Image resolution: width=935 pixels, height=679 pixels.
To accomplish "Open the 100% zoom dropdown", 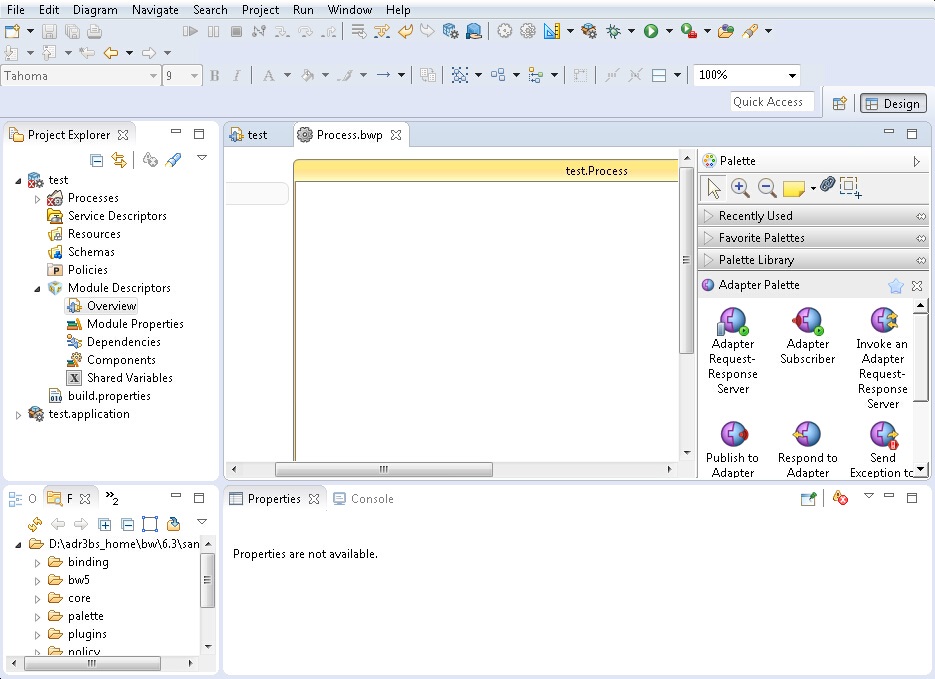I will click(792, 76).
